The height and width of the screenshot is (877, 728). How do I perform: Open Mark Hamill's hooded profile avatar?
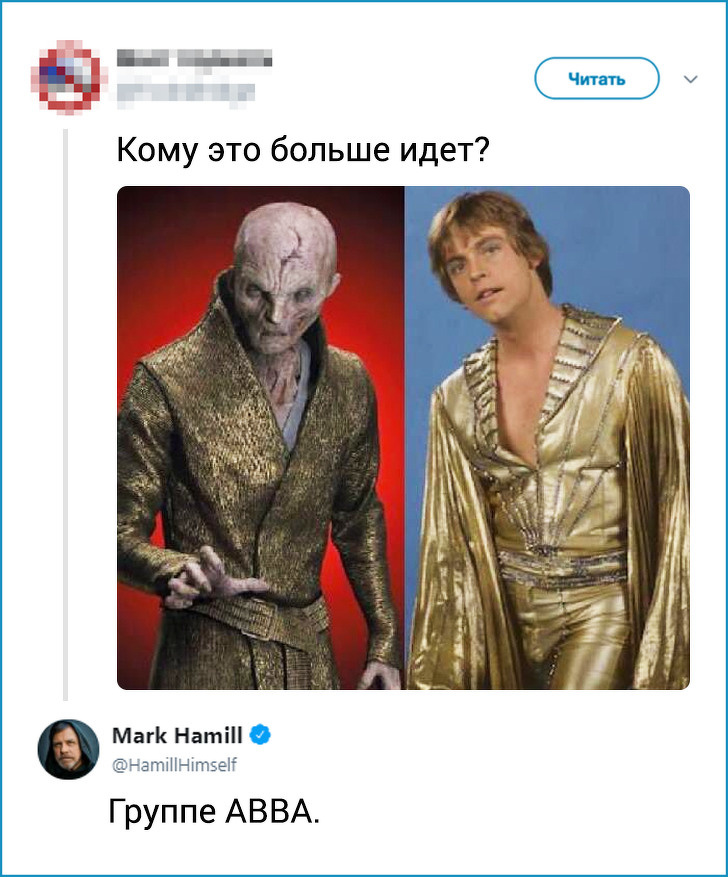(68, 749)
